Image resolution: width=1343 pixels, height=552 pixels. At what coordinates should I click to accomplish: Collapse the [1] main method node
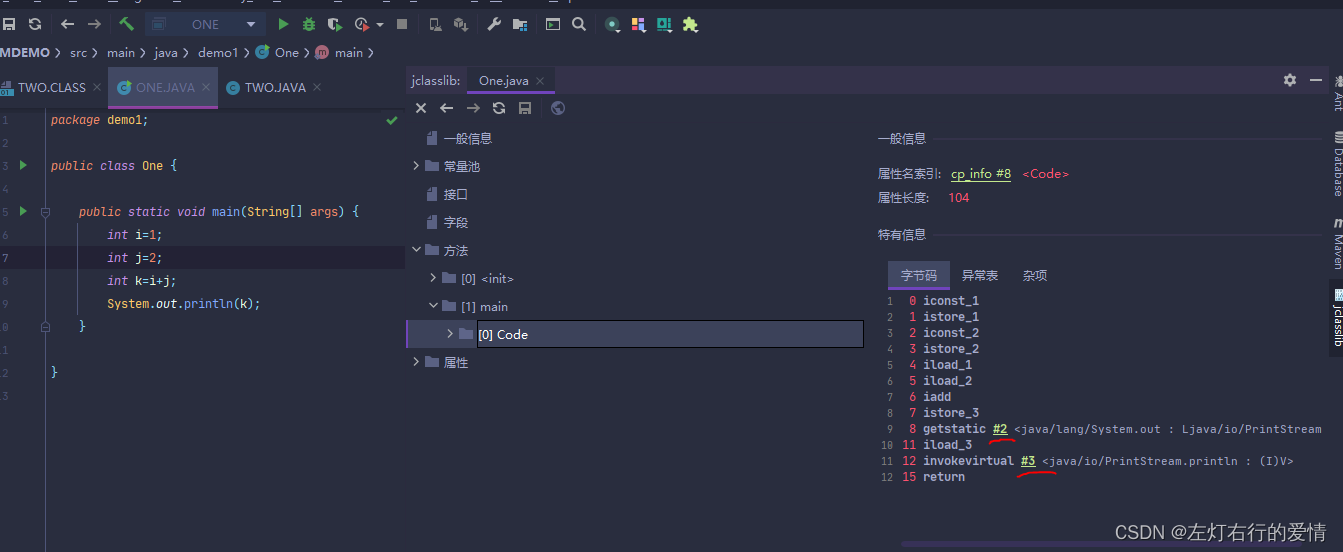click(x=434, y=306)
